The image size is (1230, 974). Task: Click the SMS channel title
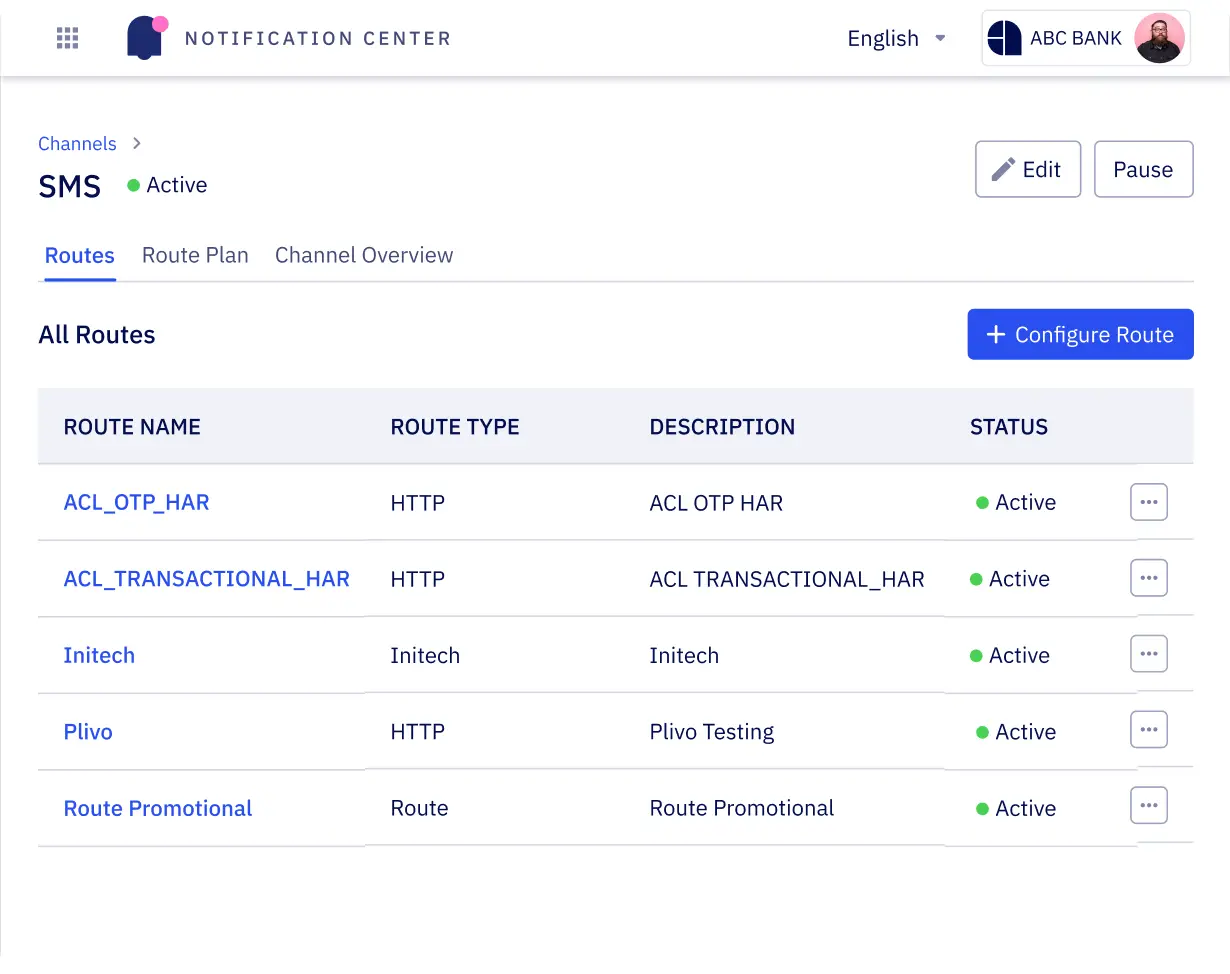(70, 186)
